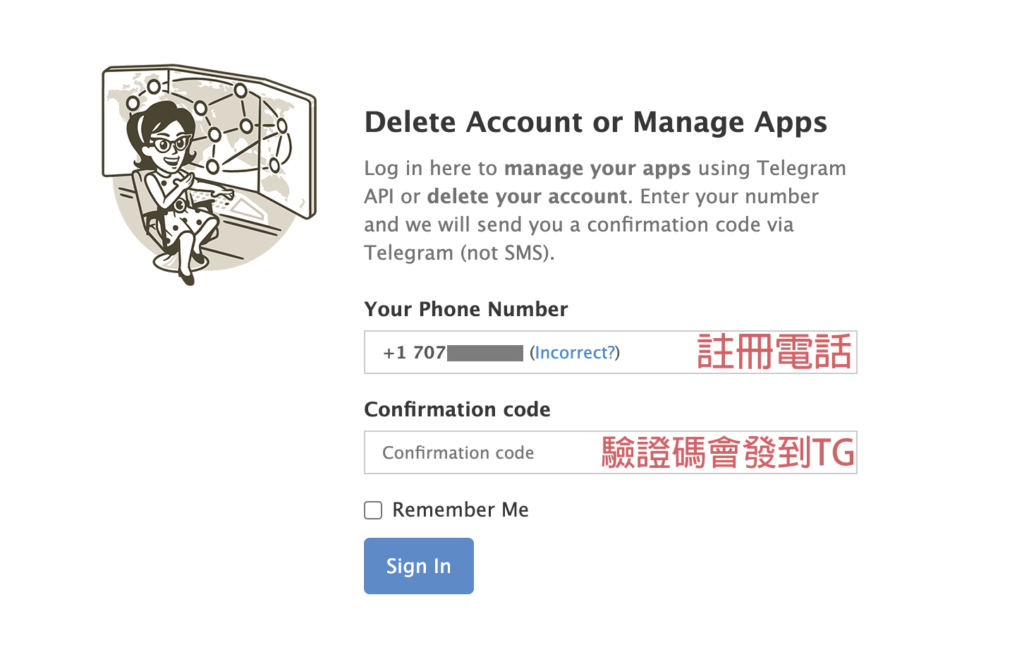Image resolution: width=1024 pixels, height=662 pixels.
Task: Click the red "驗證碼會發到TG" annotation text
Action: click(728, 453)
